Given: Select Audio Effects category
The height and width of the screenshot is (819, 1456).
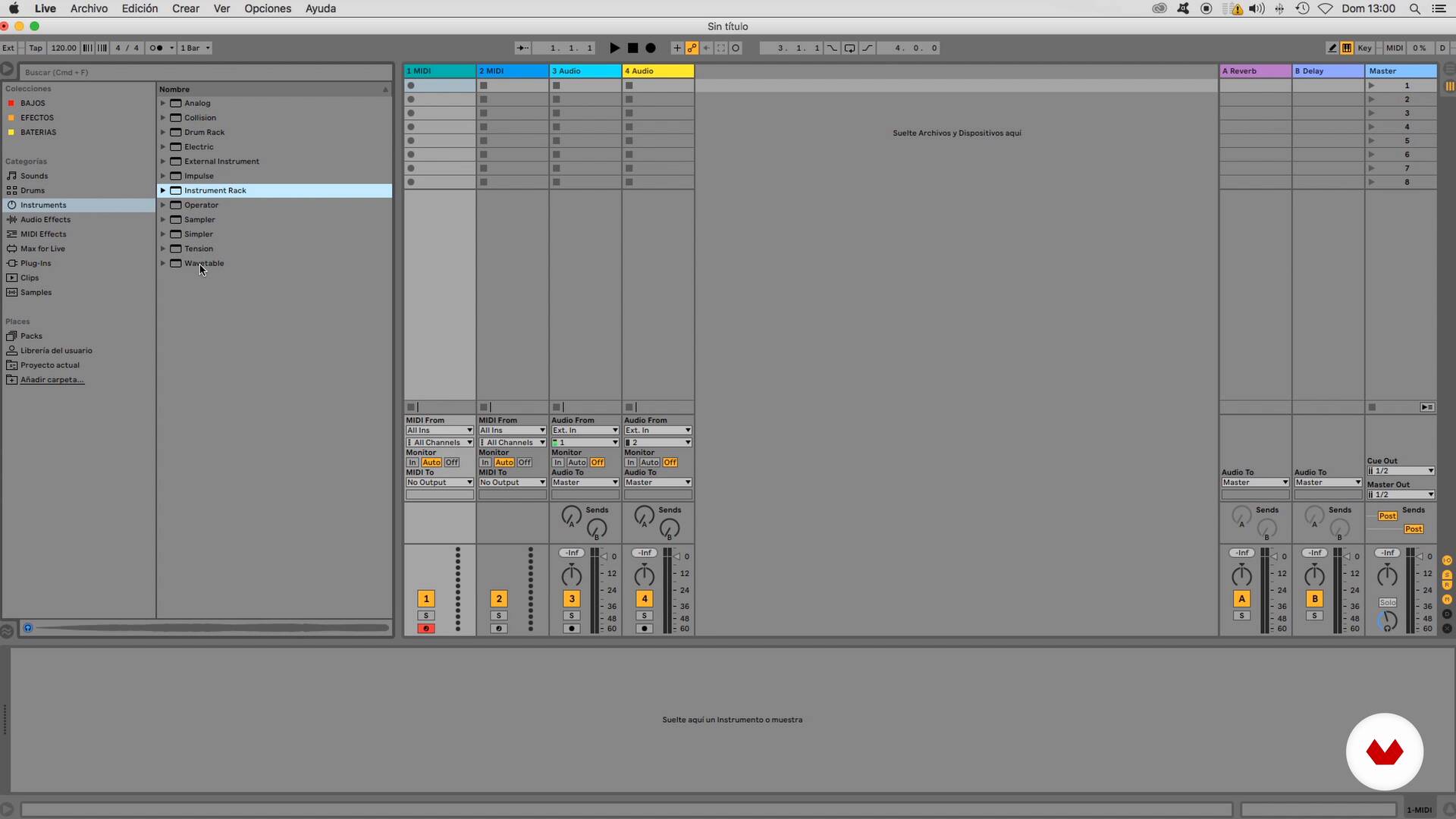Looking at the screenshot, I should point(45,220).
